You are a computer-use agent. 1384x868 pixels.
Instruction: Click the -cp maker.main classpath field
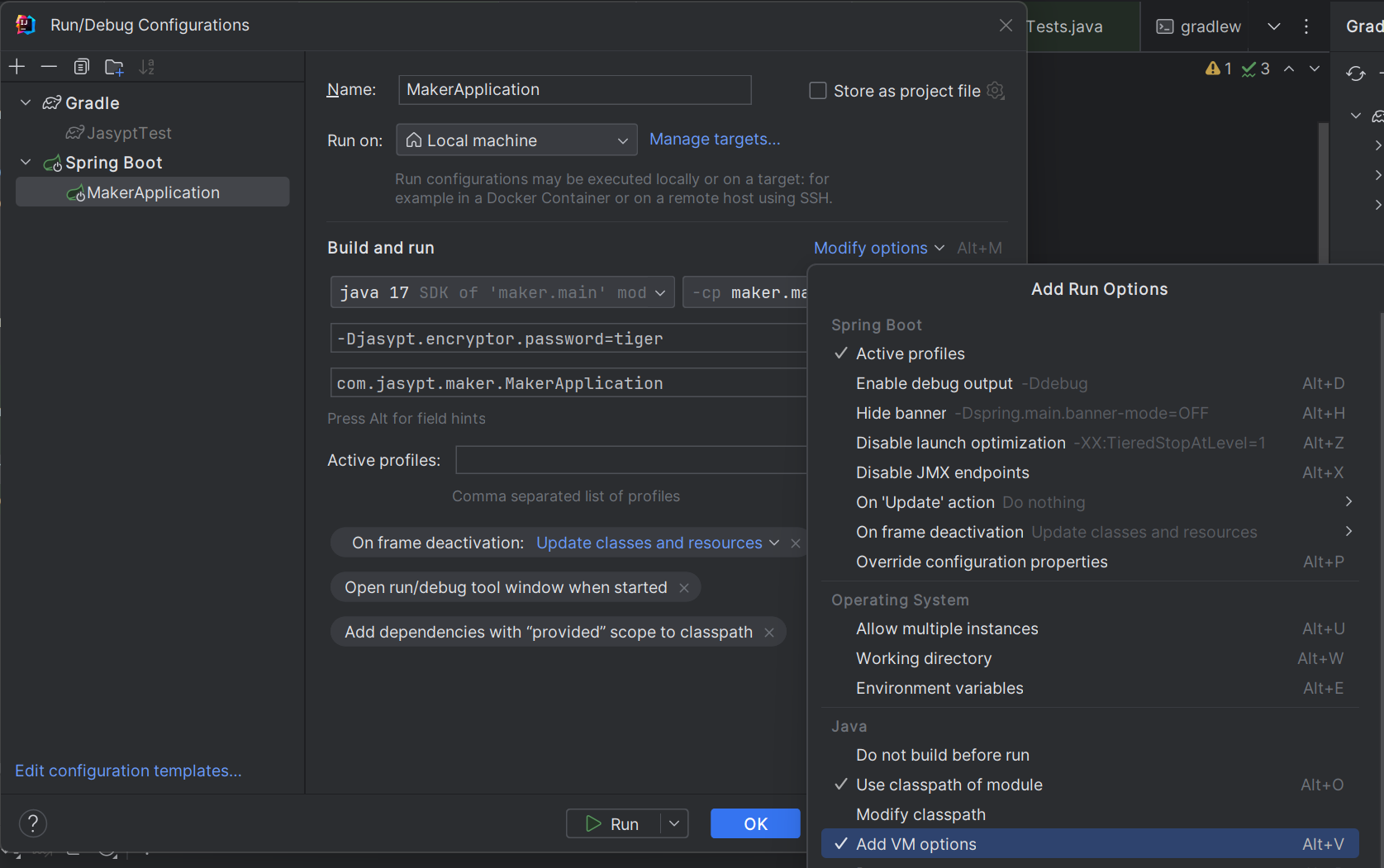[745, 292]
